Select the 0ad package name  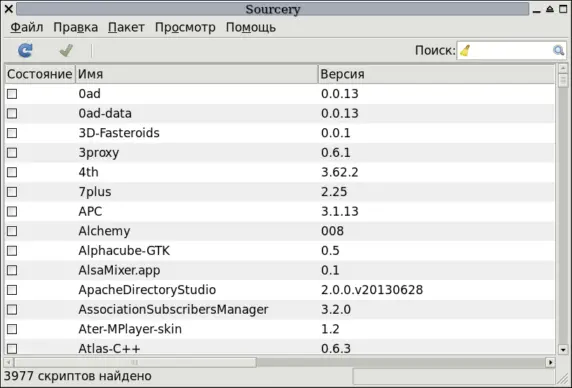pos(89,94)
